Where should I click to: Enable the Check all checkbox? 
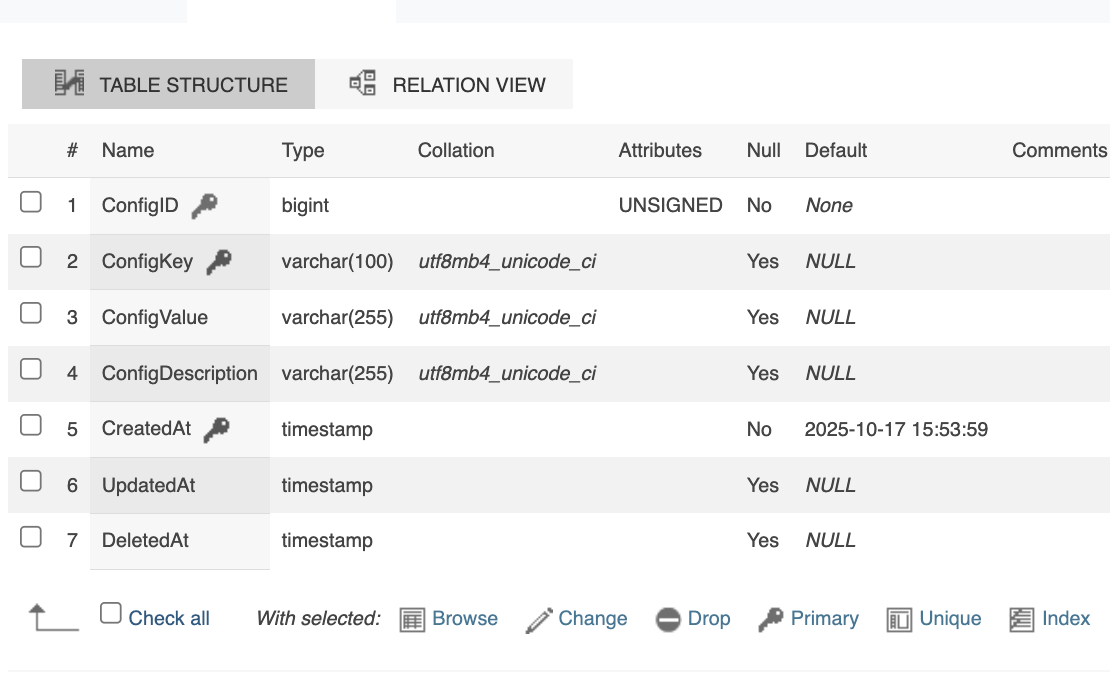click(111, 613)
